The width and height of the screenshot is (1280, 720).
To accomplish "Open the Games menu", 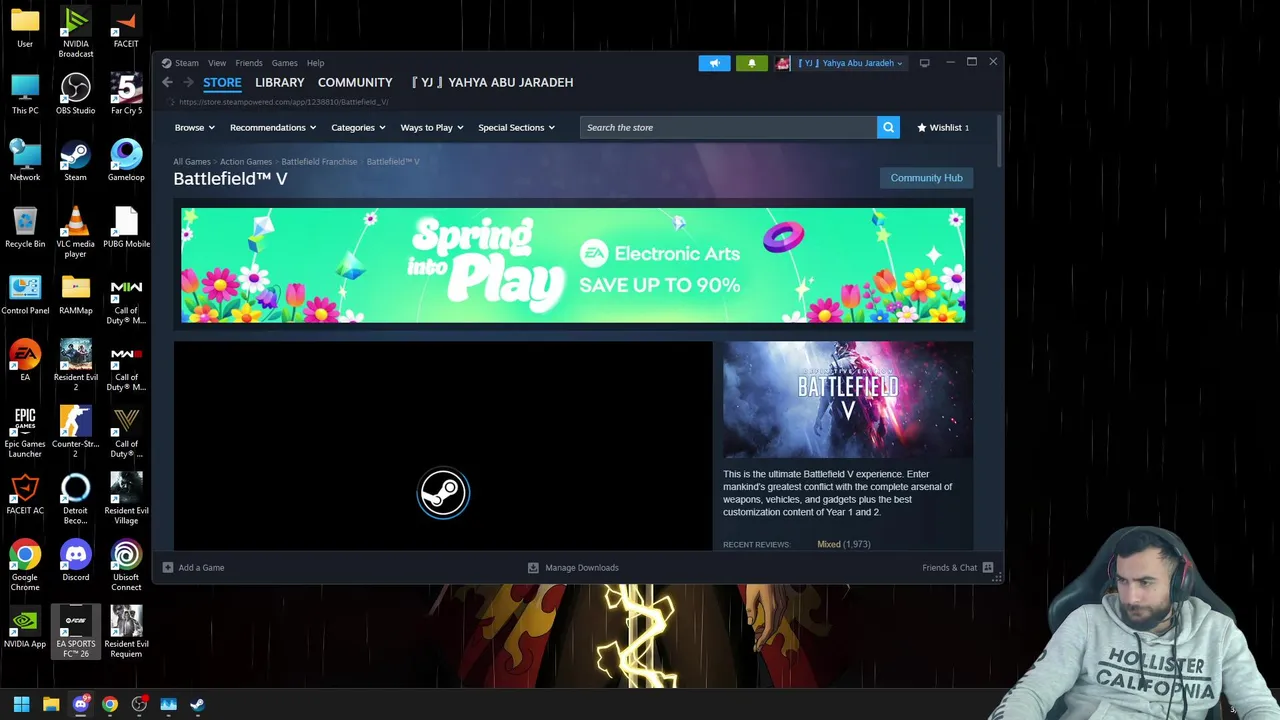I will point(284,63).
